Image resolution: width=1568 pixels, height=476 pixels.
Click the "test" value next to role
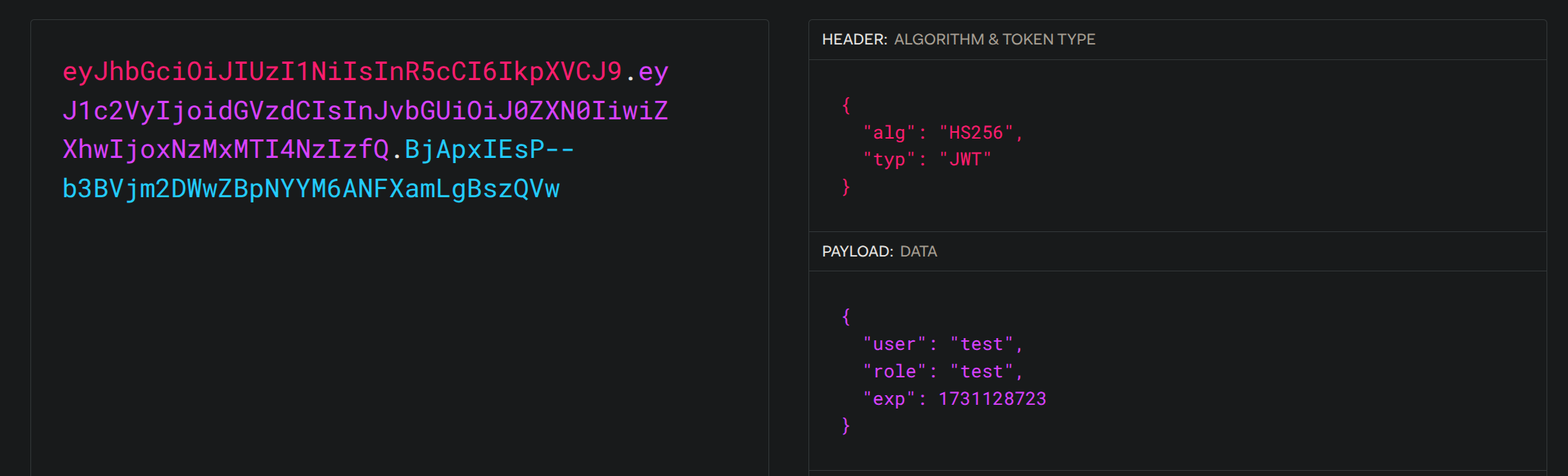click(x=982, y=371)
